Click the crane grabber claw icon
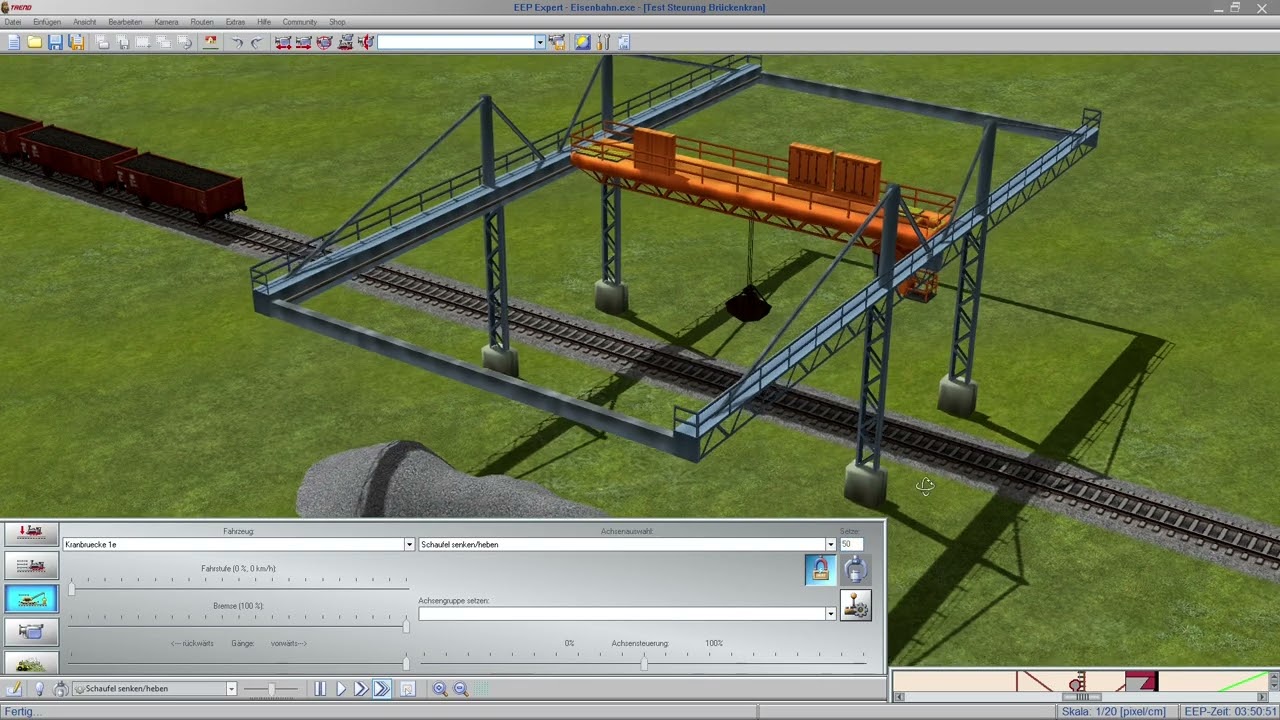Image resolution: width=1280 pixels, height=720 pixels. pos(856,570)
